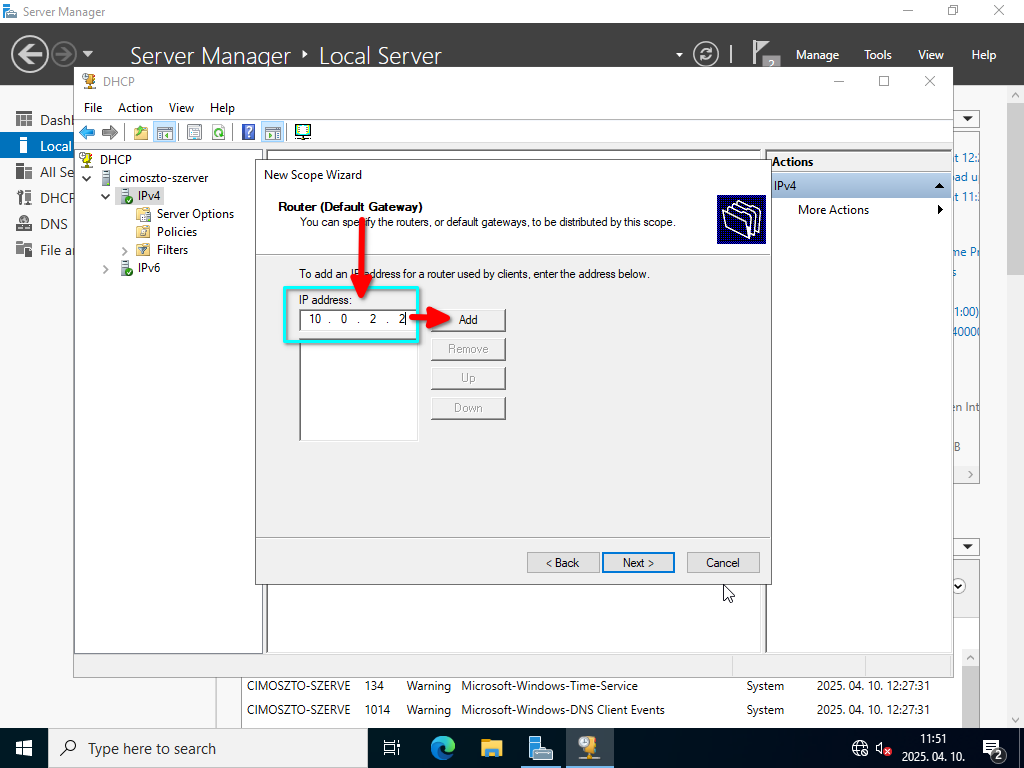Image resolution: width=1024 pixels, height=768 pixels.
Task: Expand the Filters tree node
Action: click(125, 250)
